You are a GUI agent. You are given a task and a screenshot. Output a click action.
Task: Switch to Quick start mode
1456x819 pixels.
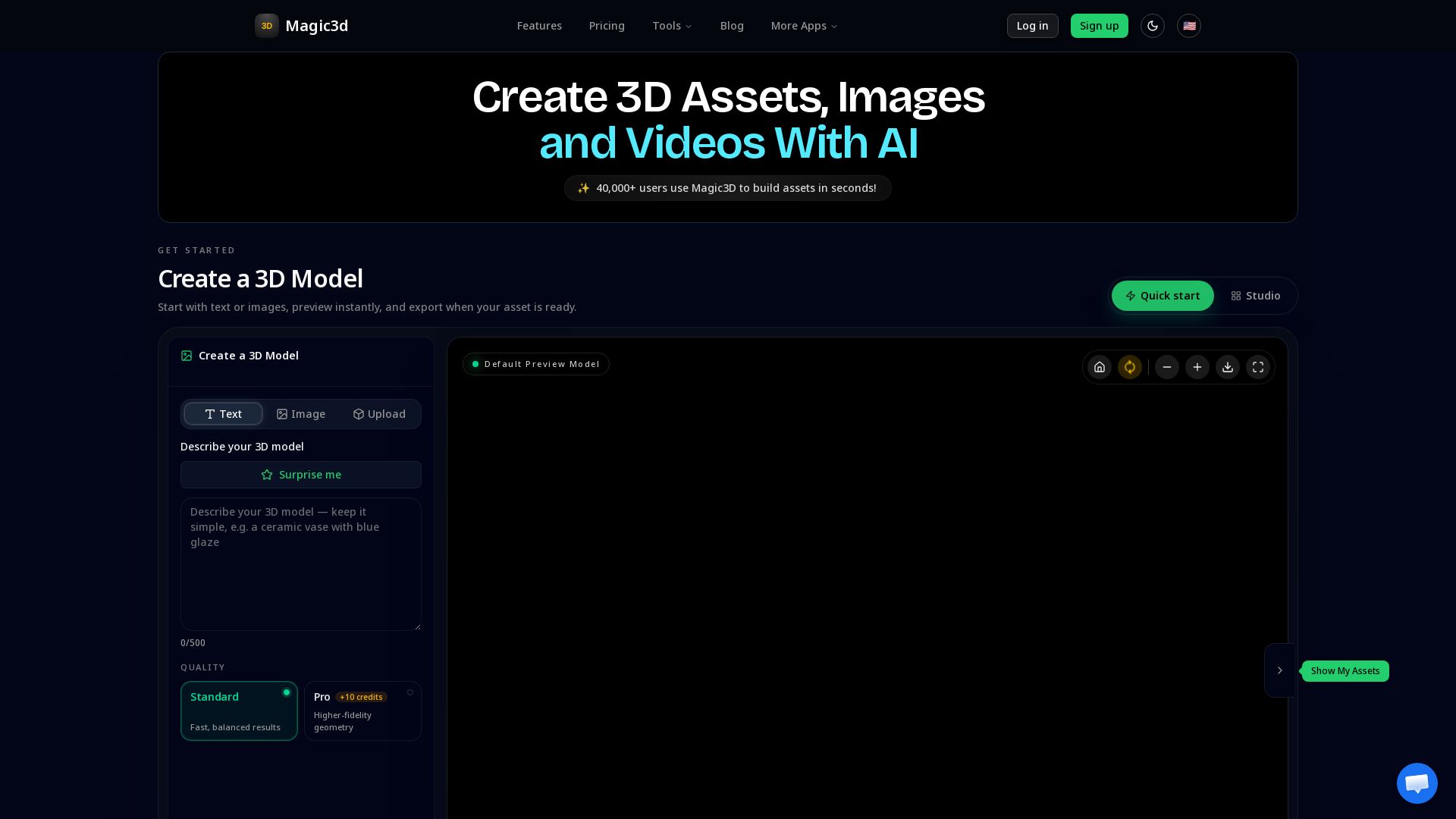coord(1163,296)
